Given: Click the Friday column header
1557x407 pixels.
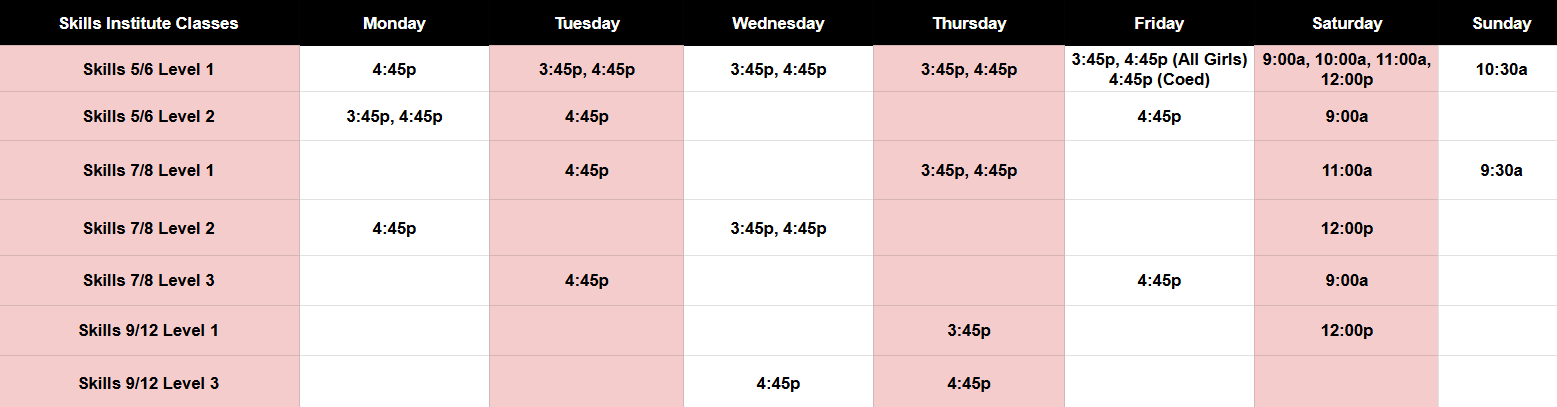Looking at the screenshot, I should click(1159, 23).
